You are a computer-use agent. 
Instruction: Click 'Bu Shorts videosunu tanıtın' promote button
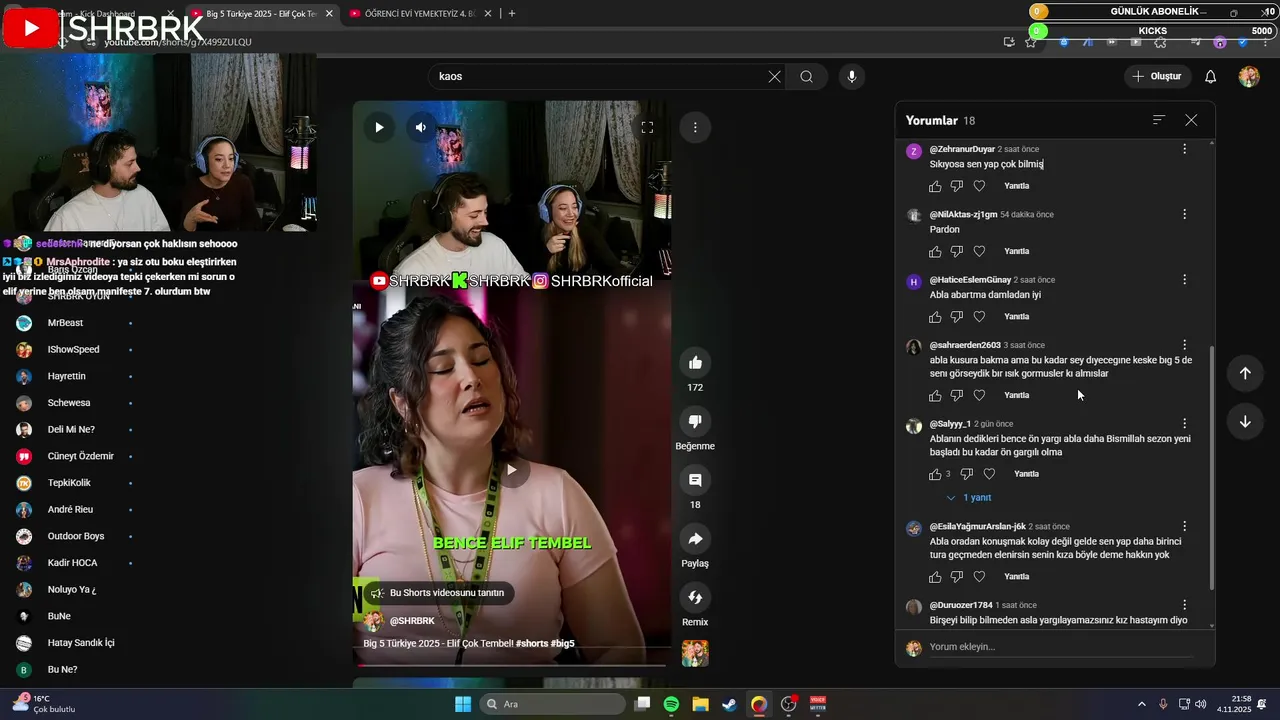pos(438,593)
